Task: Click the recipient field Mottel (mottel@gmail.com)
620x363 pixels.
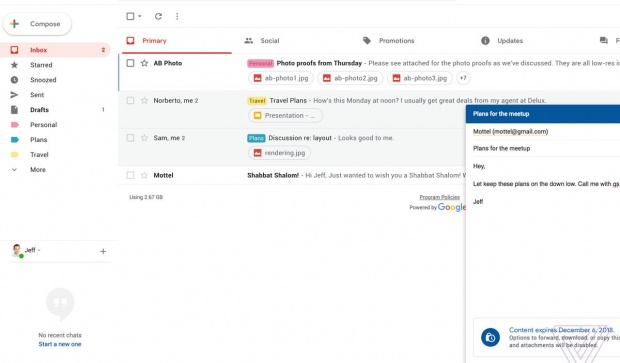Action: [510, 131]
